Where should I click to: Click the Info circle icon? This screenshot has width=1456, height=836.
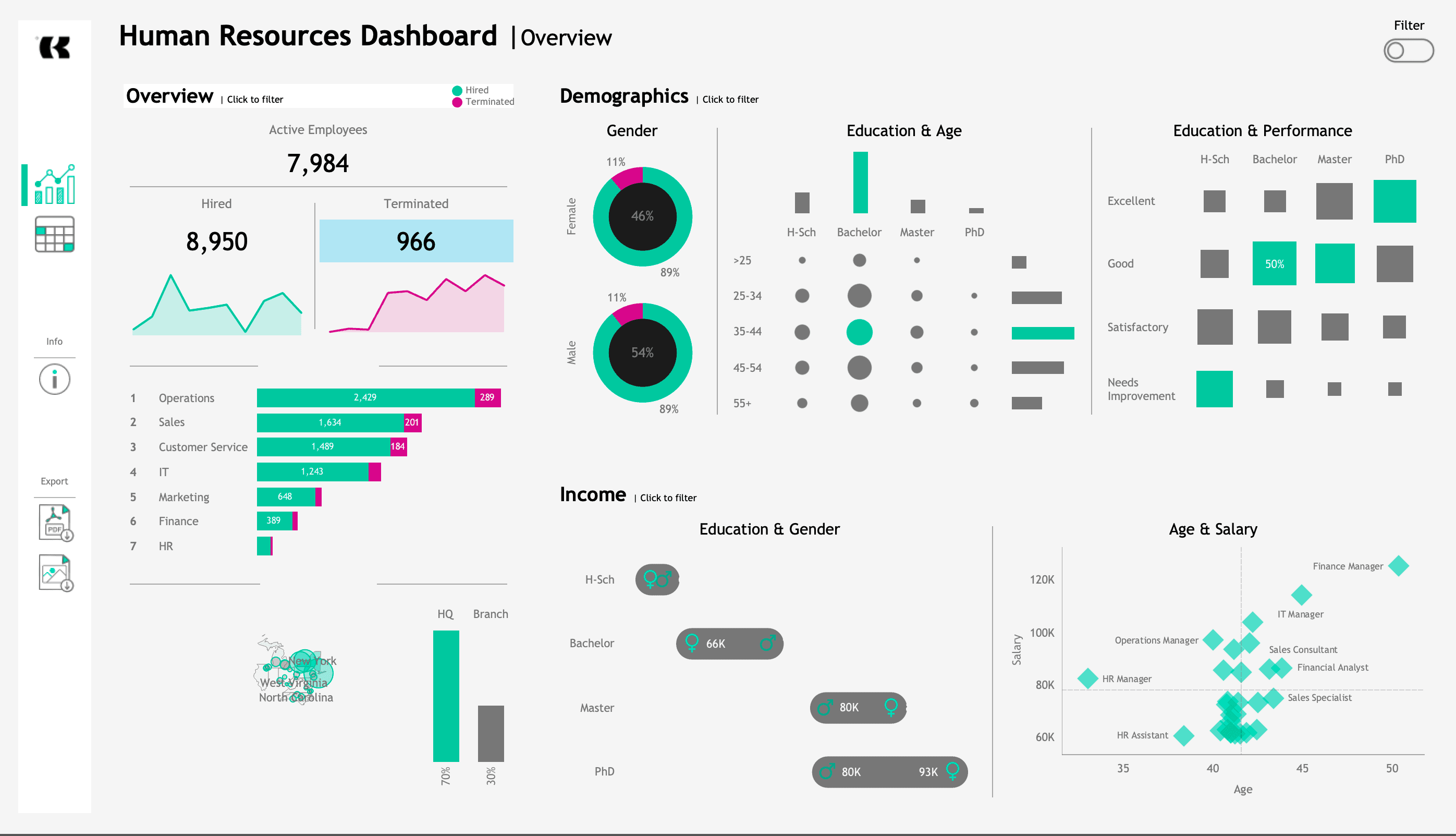(55, 380)
